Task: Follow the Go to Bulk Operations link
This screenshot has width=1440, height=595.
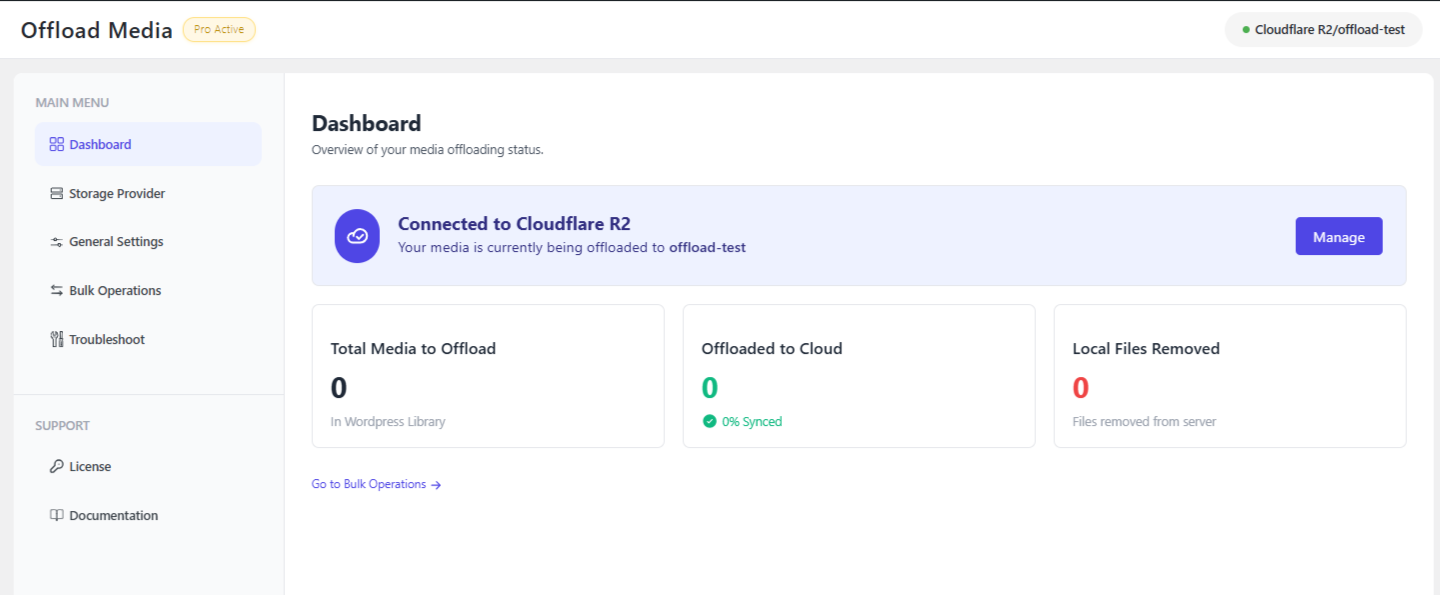Action: click(x=369, y=485)
